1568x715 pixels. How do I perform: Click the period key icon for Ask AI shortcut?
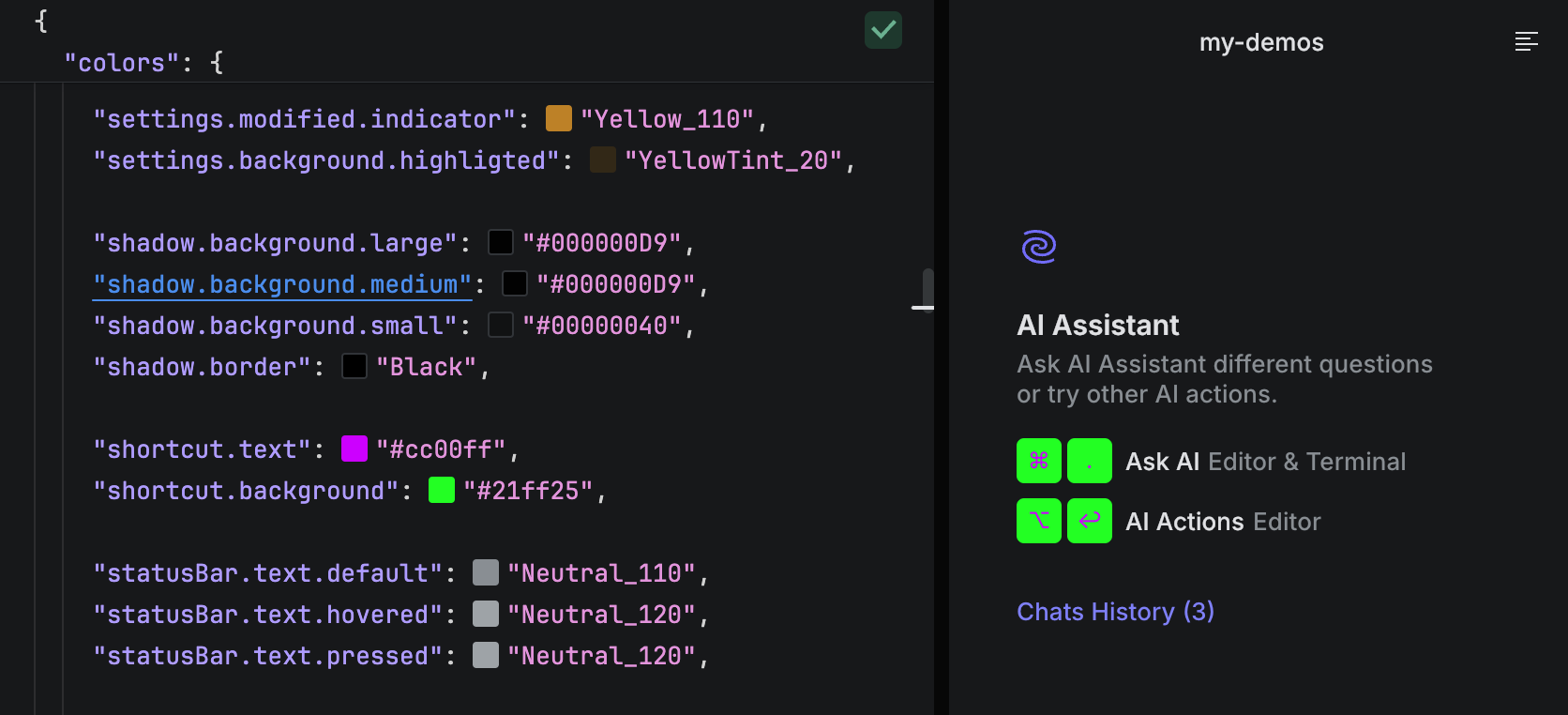coord(1089,461)
